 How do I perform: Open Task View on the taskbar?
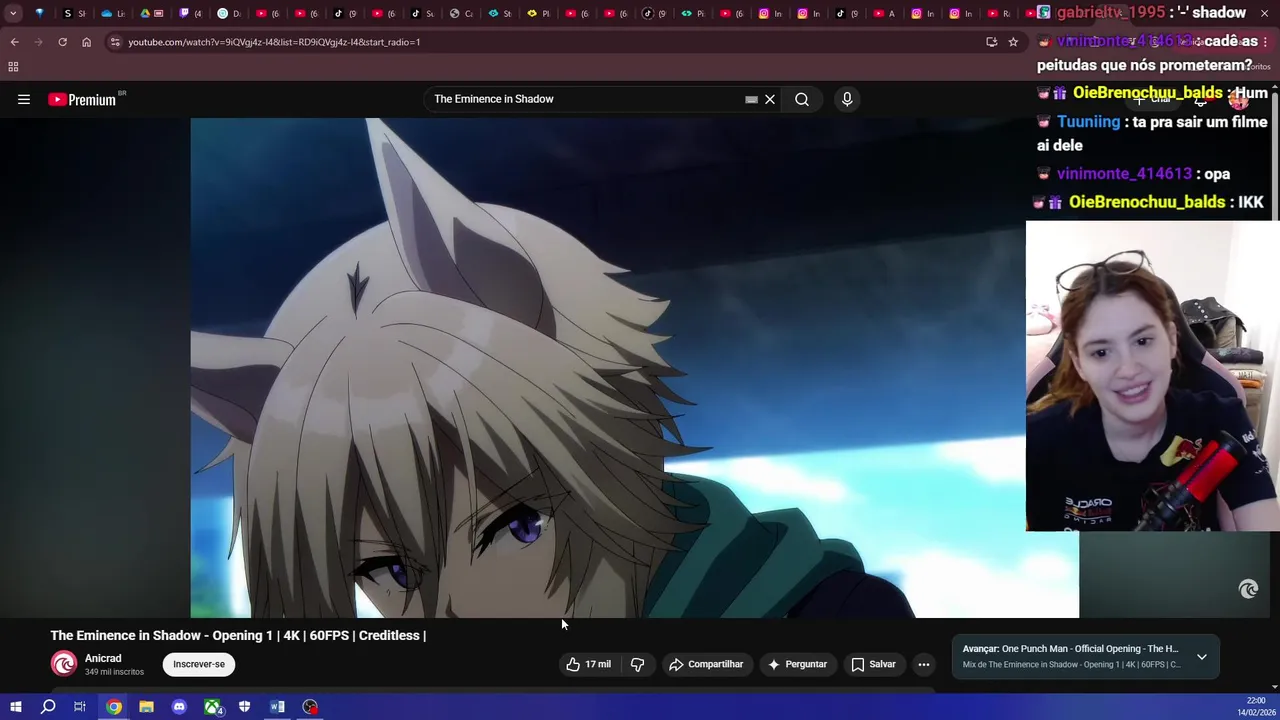(x=80, y=707)
